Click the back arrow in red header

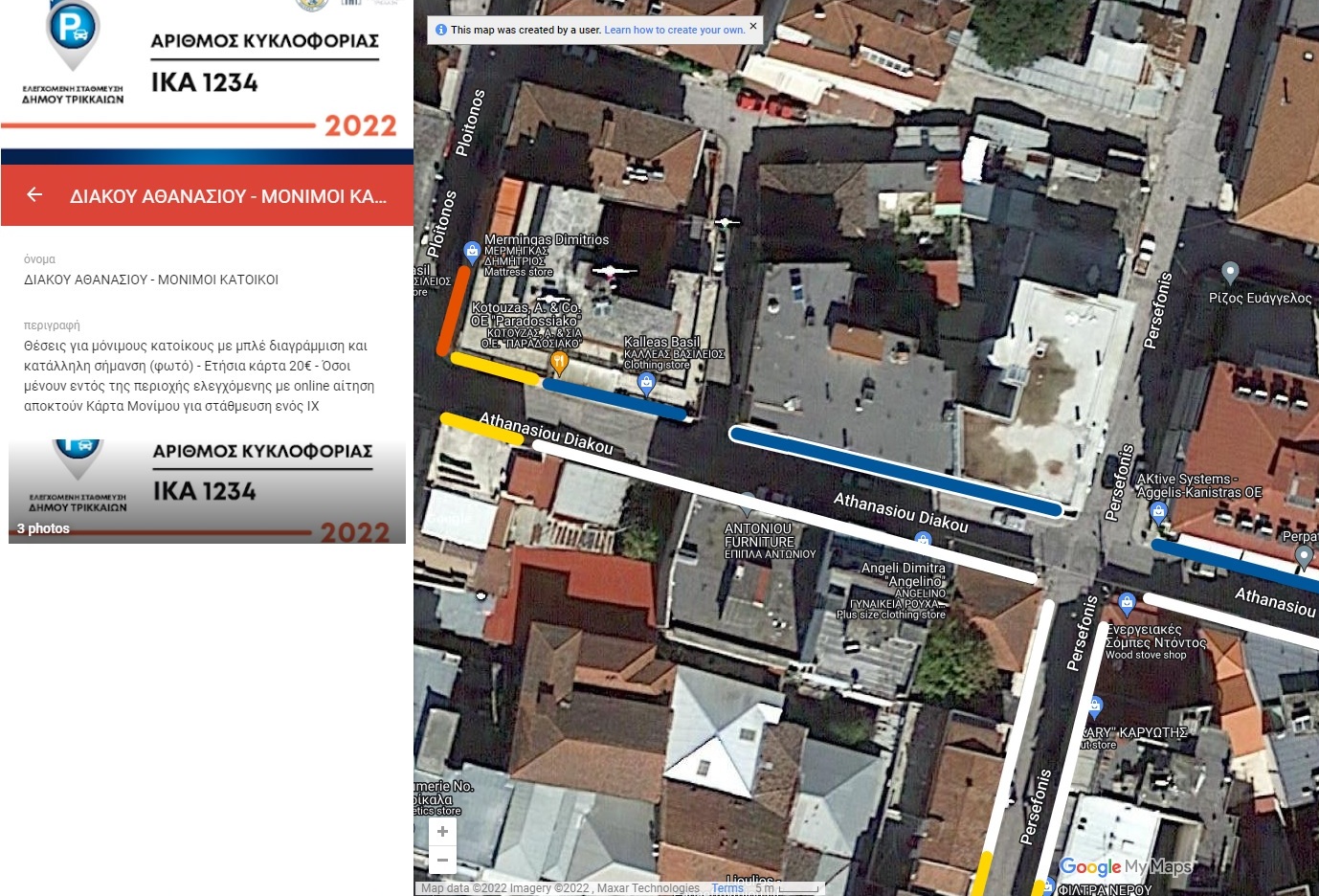point(34,195)
